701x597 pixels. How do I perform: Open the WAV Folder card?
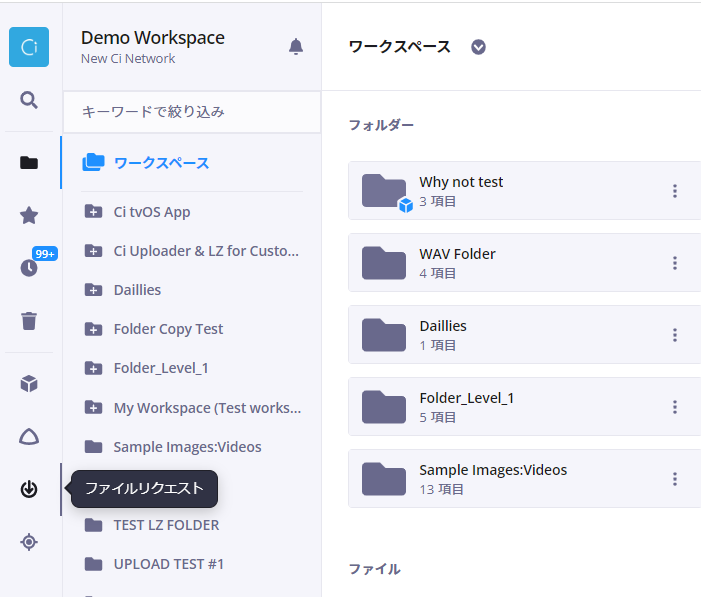click(524, 263)
